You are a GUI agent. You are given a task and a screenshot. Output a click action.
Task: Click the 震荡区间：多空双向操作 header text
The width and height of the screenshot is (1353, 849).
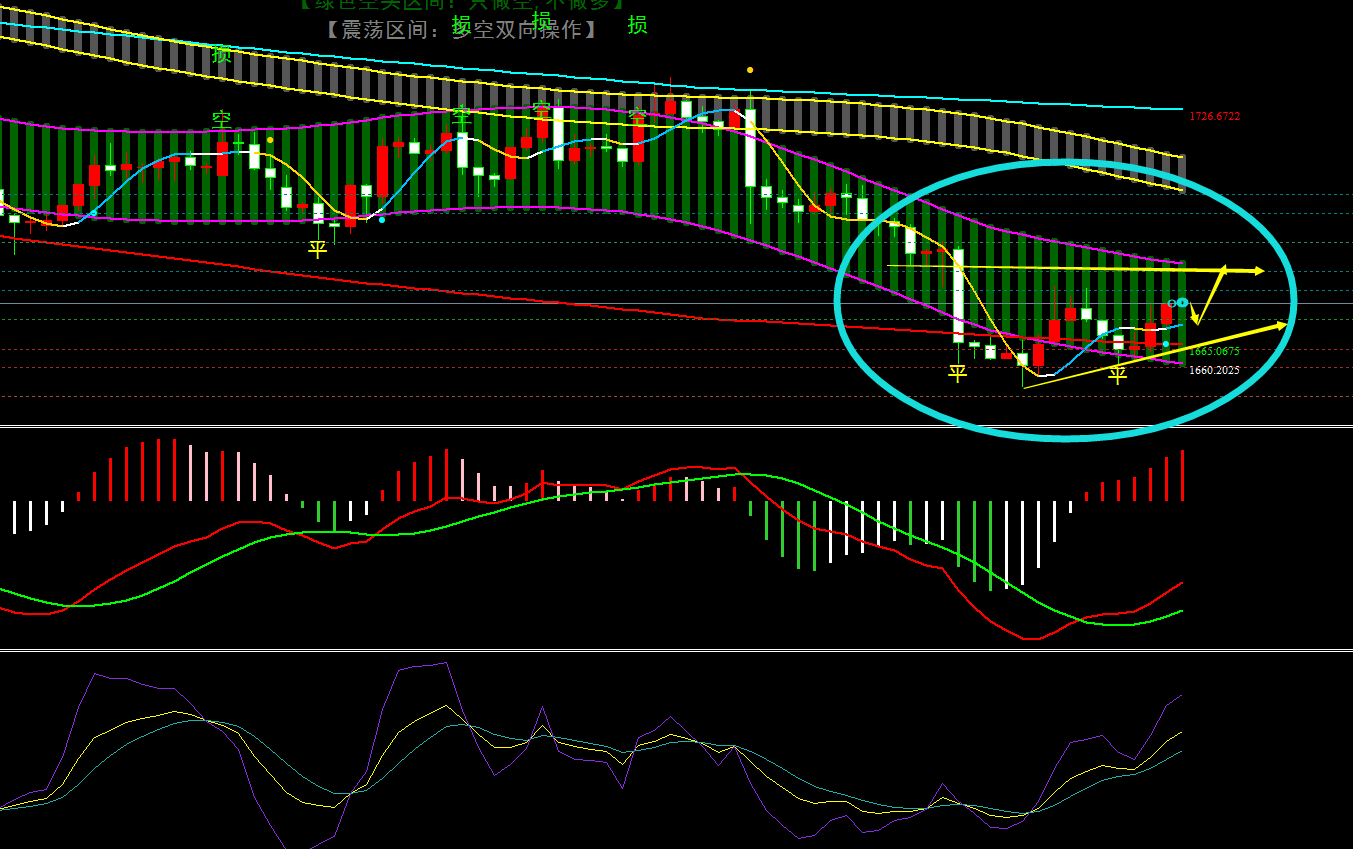tap(461, 29)
